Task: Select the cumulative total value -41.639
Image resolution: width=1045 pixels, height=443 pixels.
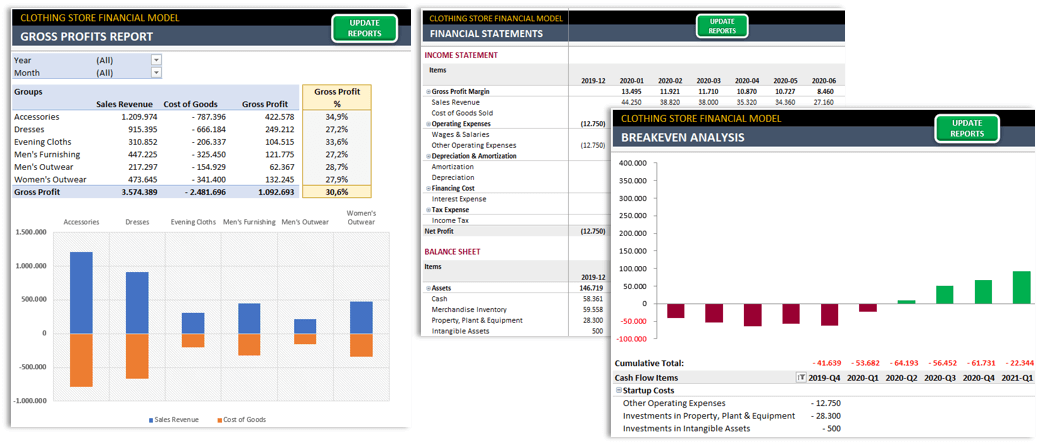Action: click(828, 363)
